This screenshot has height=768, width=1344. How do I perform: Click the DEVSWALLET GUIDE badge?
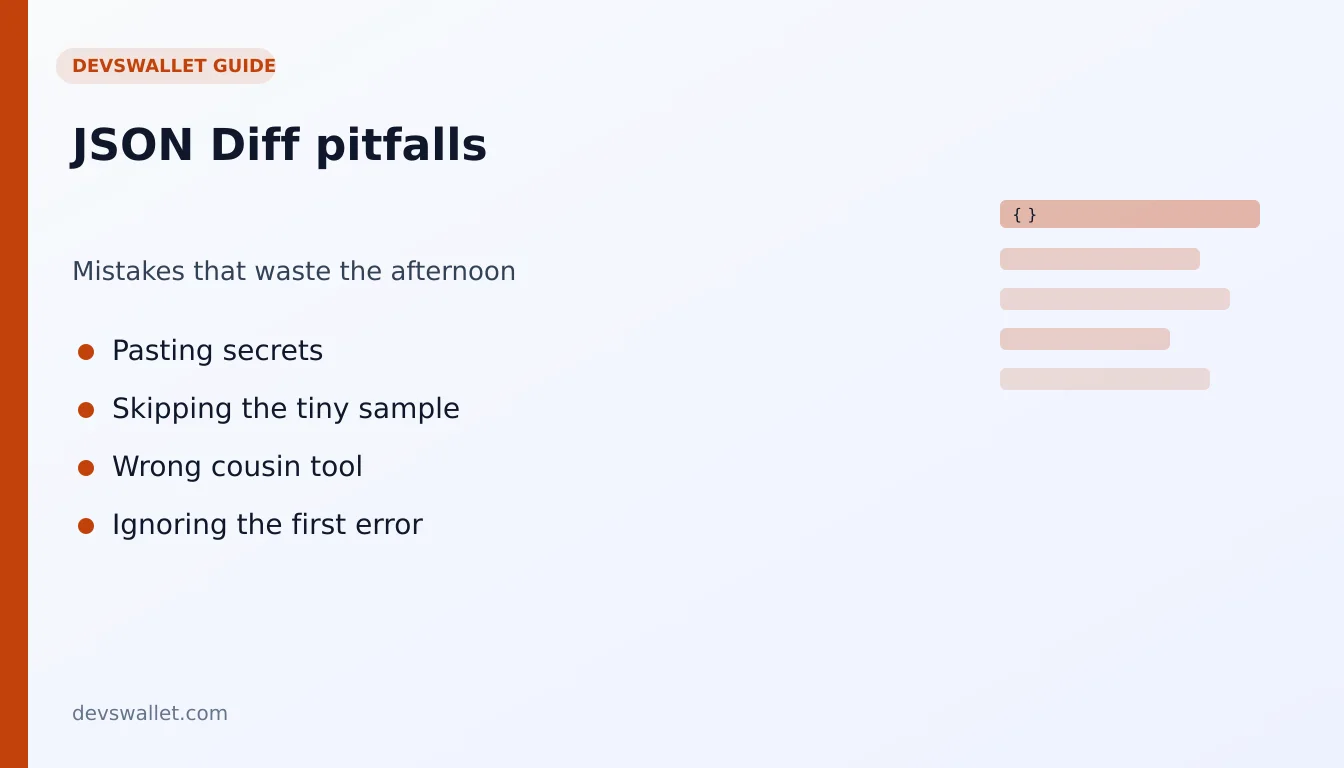point(166,66)
